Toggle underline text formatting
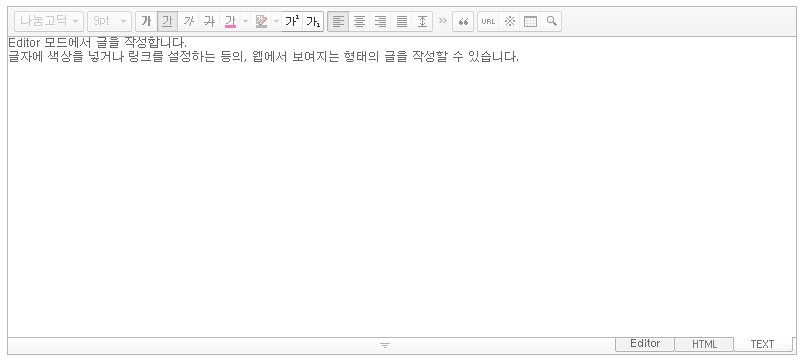This screenshot has height=363, width=804. (x=167, y=22)
